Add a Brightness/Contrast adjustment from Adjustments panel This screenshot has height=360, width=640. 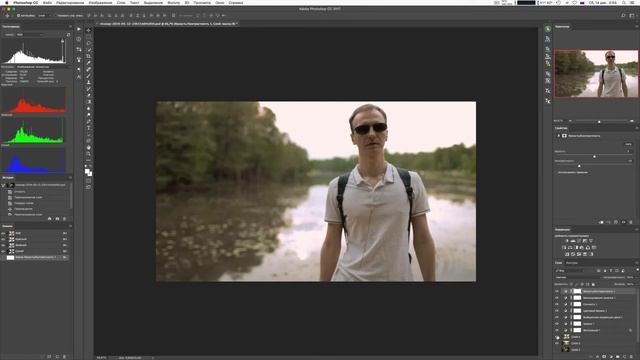click(567, 241)
